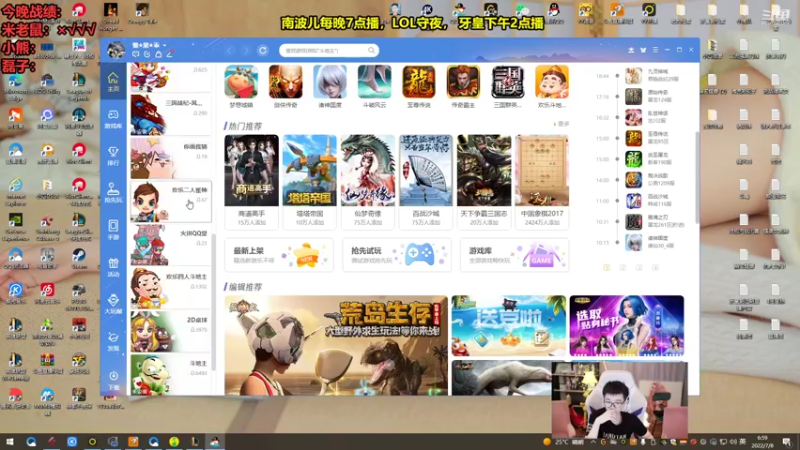Click the check-in circle icon under username
Image resolution: width=800 pixels, height=450 pixels.
point(147,54)
